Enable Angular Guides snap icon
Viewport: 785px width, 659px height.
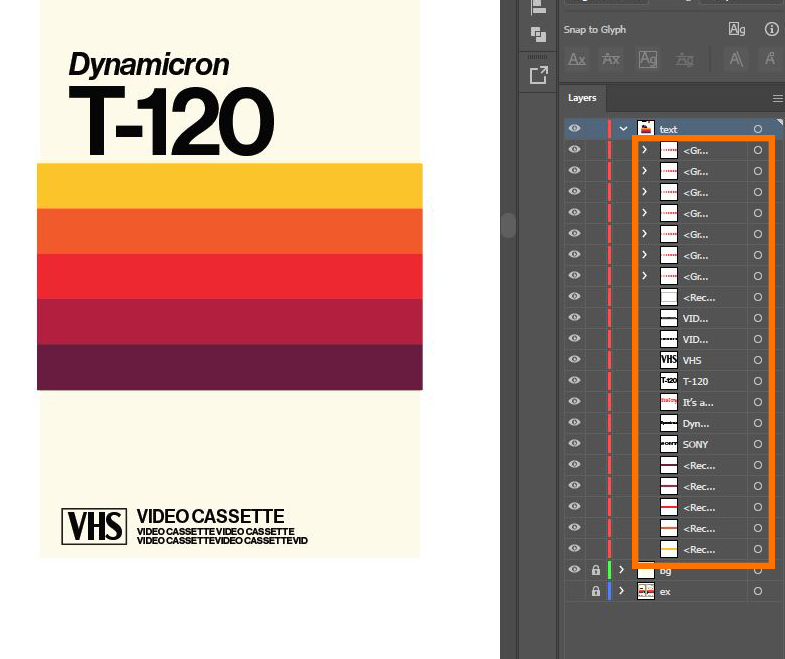736,60
